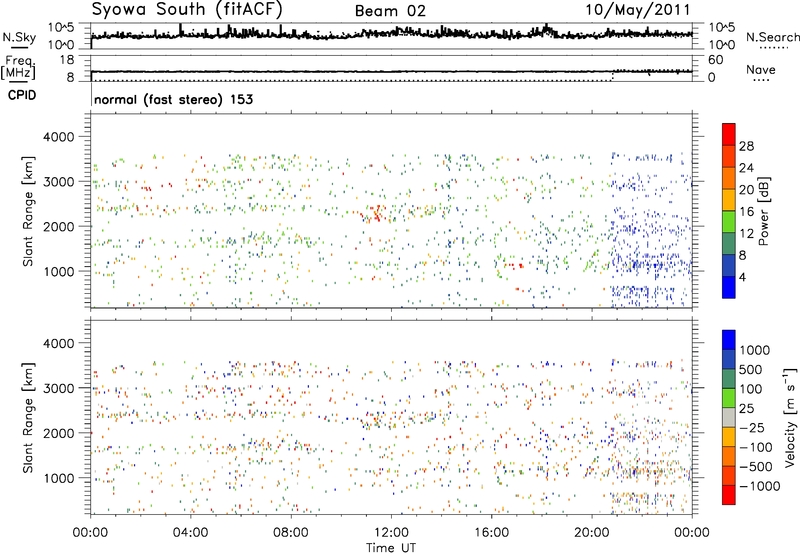The image size is (800, 554).
Task: Pick the blue top segment of velocity colorbar
Action: point(729,340)
